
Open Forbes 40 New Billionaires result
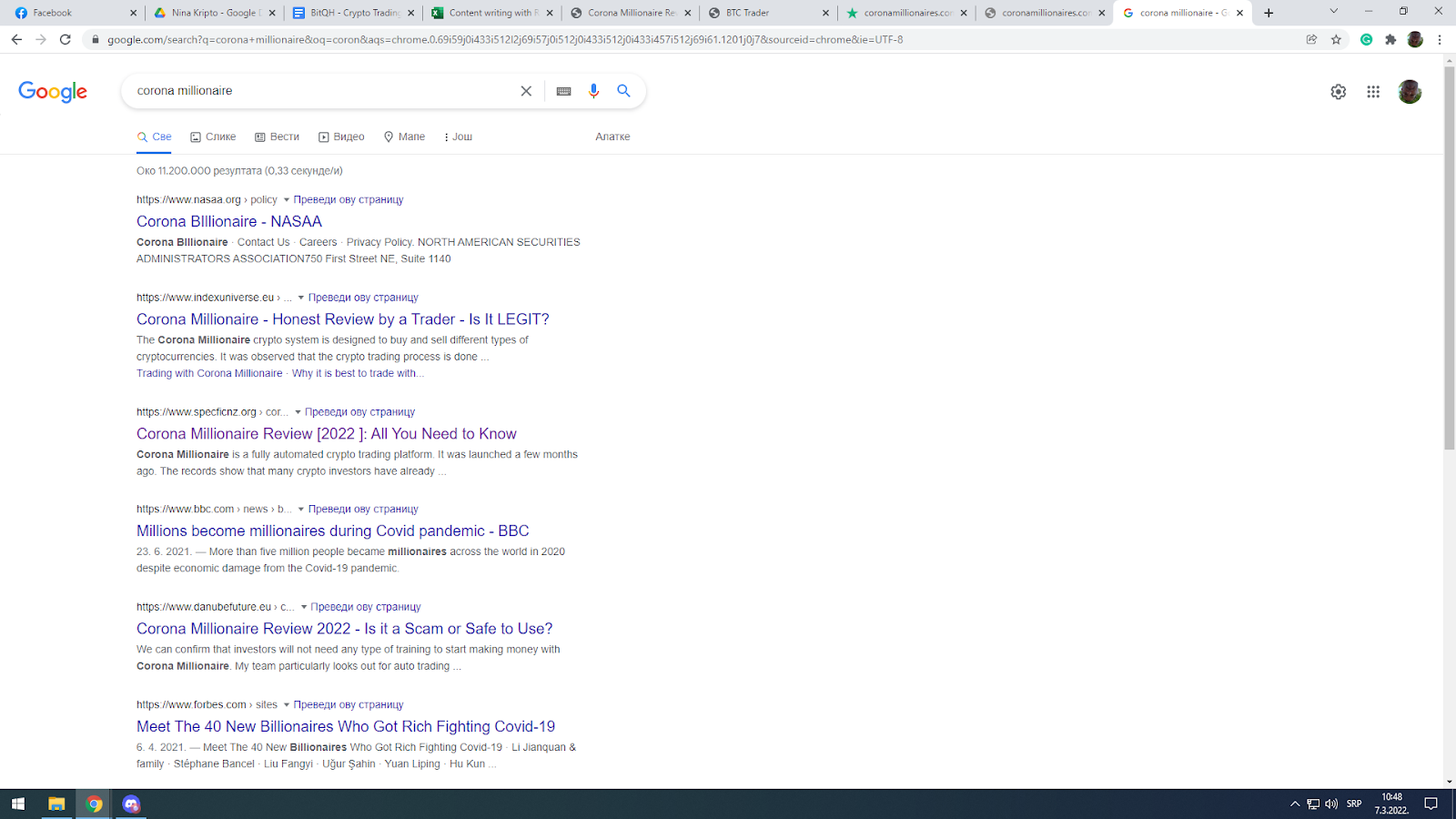click(346, 726)
